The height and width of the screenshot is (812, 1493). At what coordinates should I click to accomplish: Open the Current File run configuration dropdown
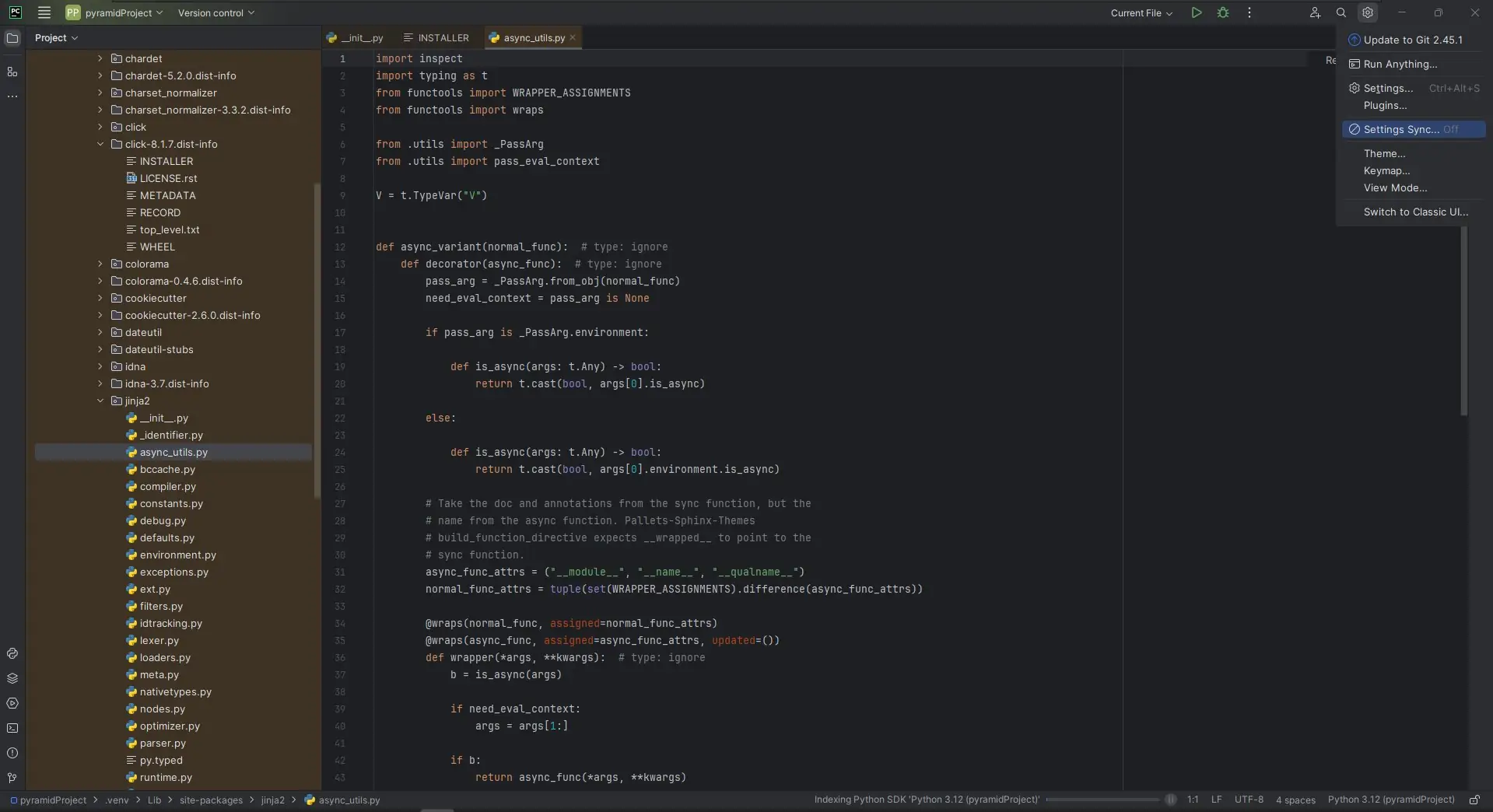click(1141, 13)
